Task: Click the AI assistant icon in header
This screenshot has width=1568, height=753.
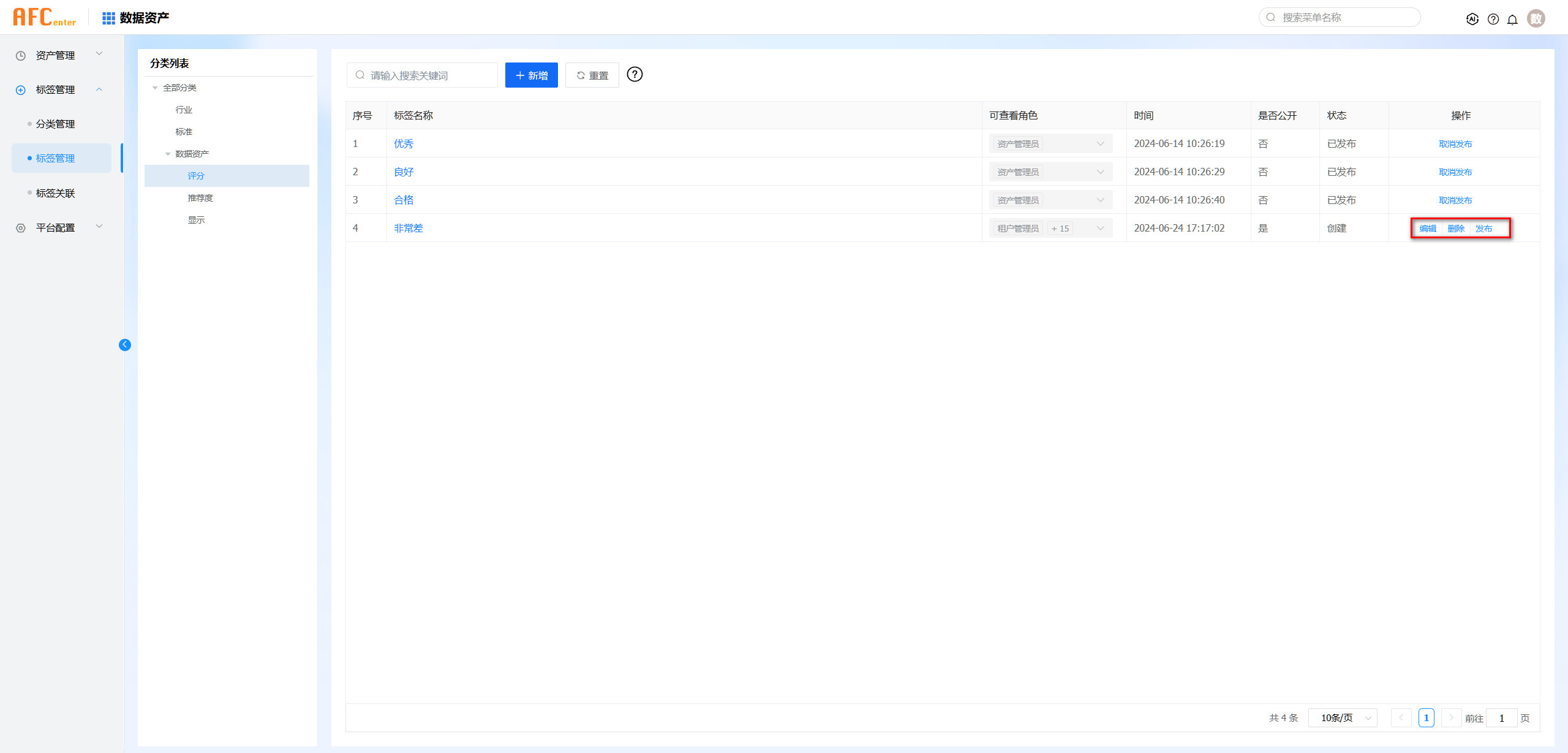Action: point(1472,19)
